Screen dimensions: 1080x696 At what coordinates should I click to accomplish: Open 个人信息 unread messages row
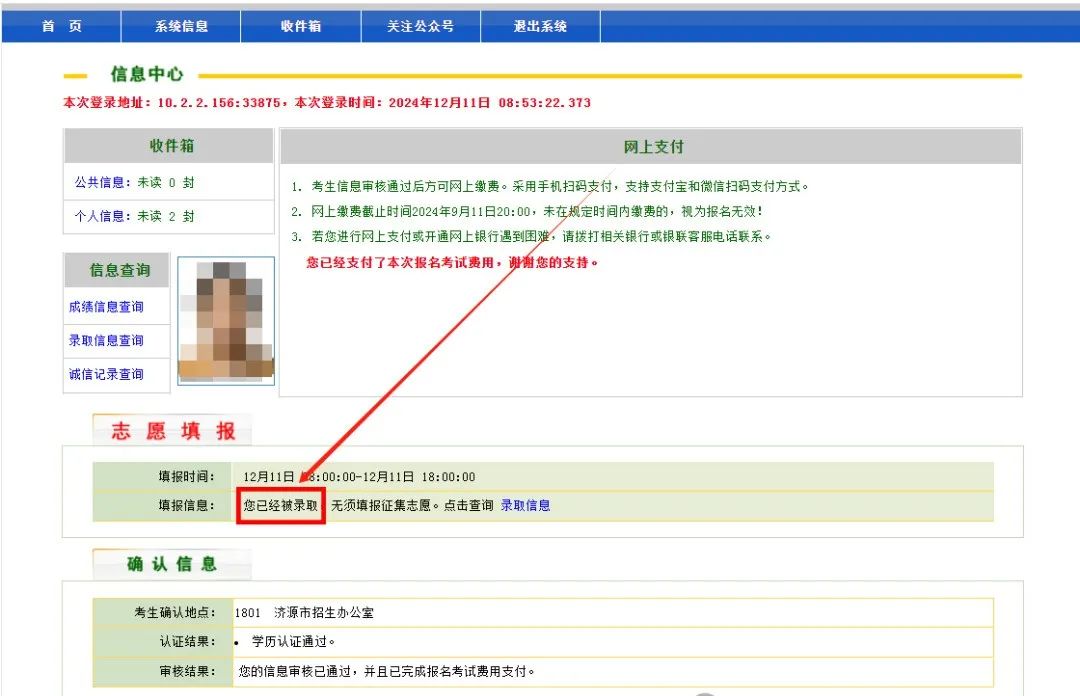pos(134,216)
